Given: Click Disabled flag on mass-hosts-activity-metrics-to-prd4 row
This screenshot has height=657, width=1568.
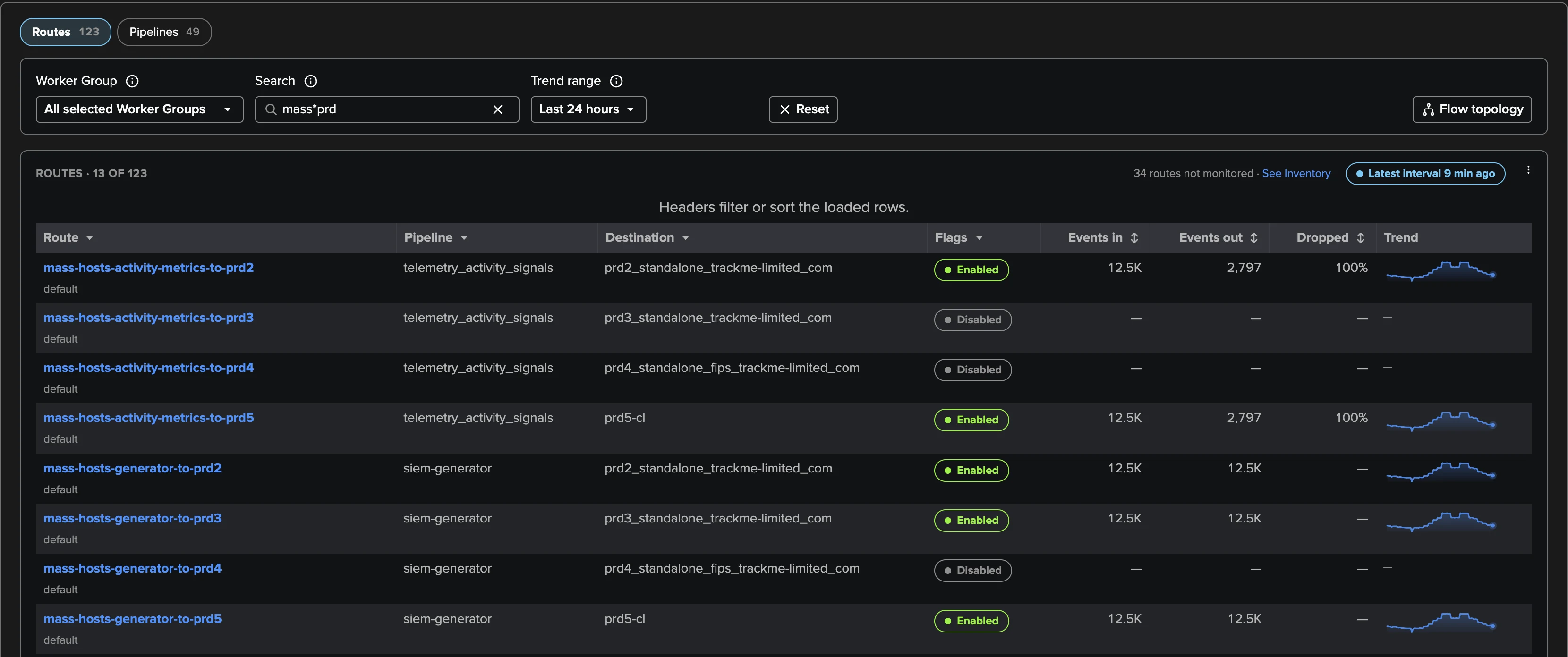Looking at the screenshot, I should (x=973, y=370).
